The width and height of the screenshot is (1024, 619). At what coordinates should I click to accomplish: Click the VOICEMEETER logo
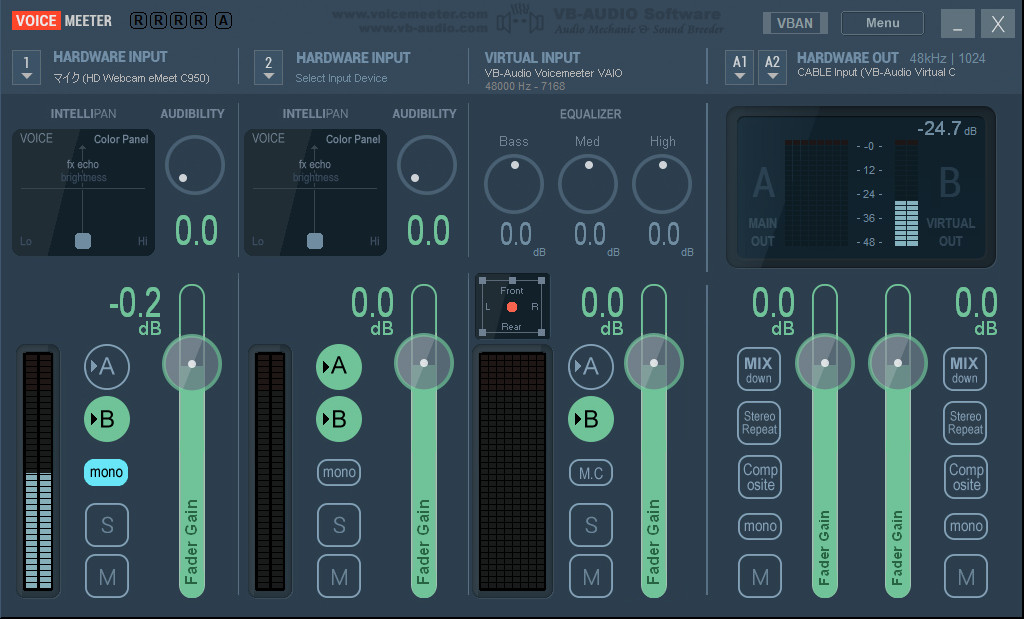point(62,21)
